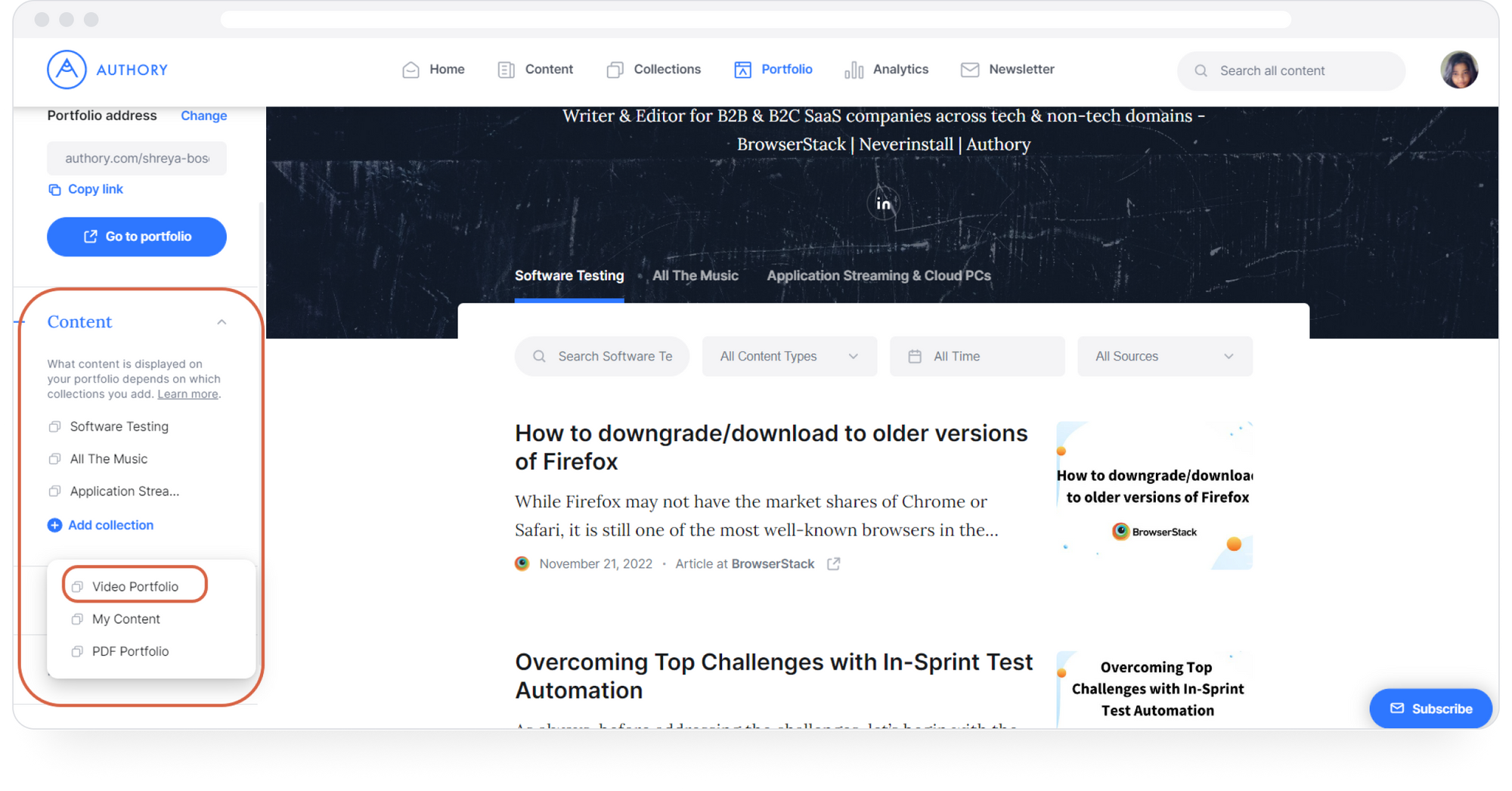Switch to the Software Testing tab
Screen dimensions: 1512x791
pos(569,276)
